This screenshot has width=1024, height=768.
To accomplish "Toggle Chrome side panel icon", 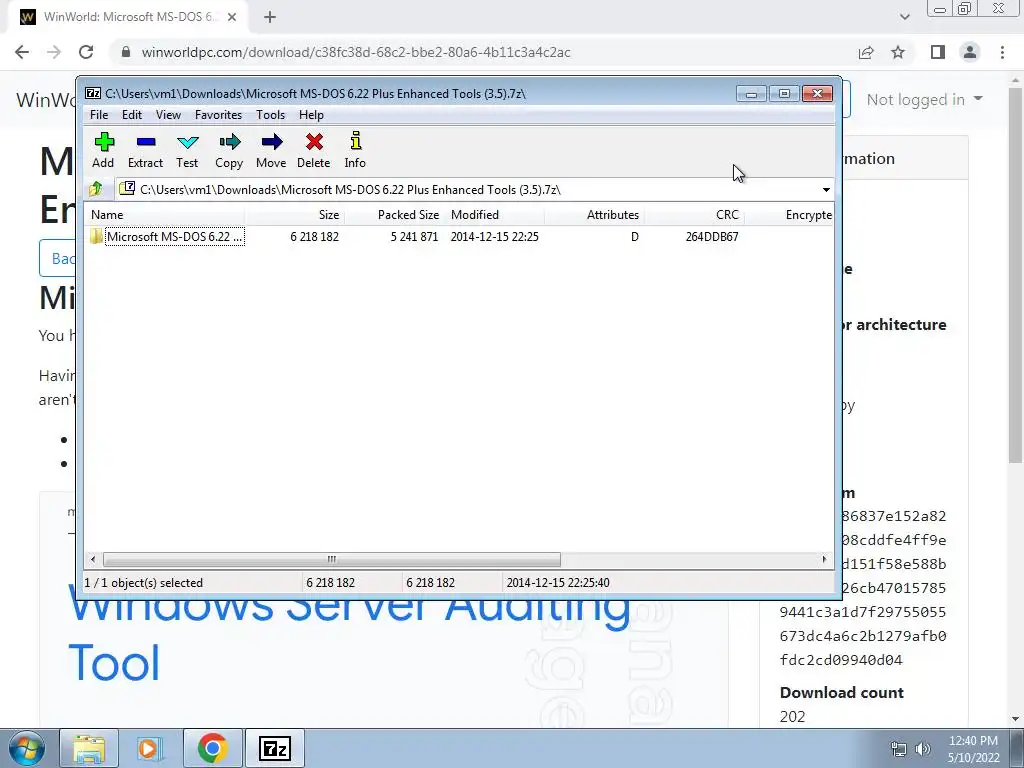I will 938,52.
